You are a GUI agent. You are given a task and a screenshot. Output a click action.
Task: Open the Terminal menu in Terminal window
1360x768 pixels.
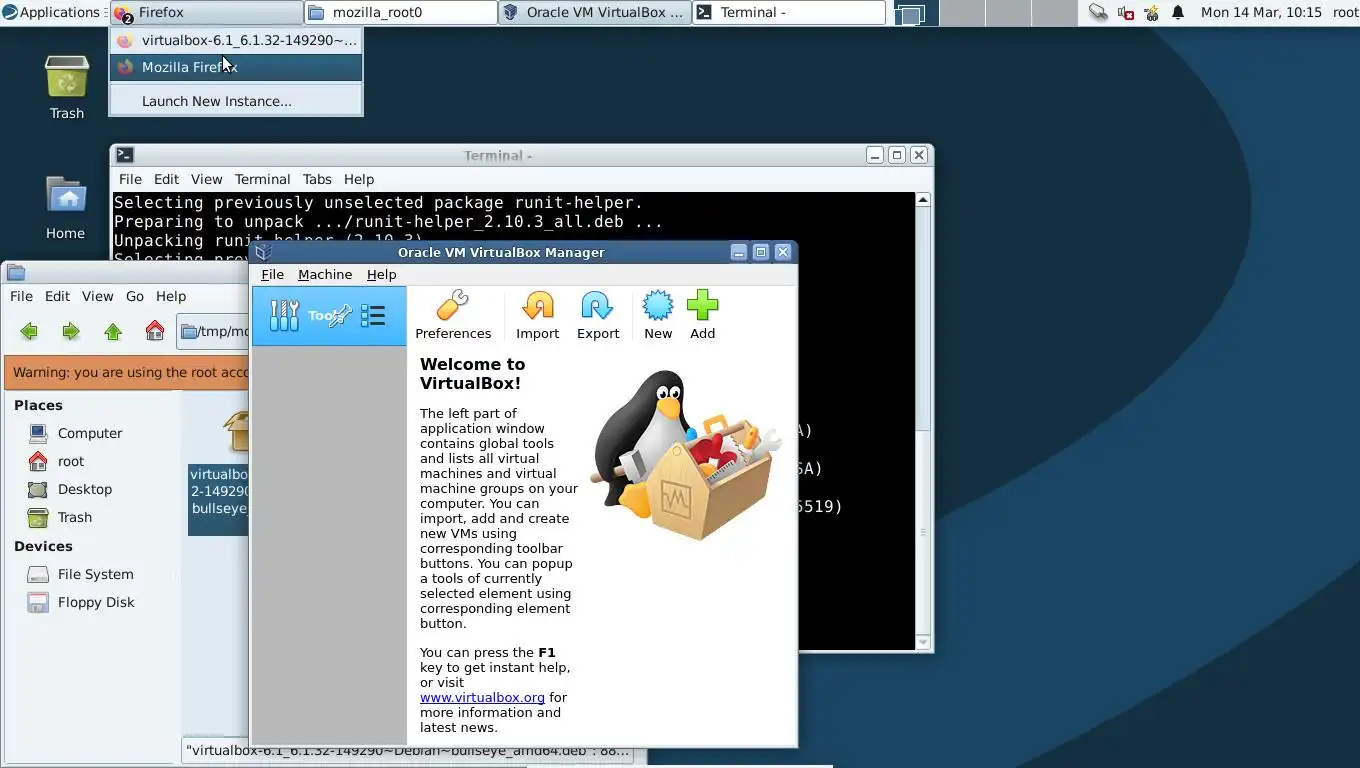point(262,179)
